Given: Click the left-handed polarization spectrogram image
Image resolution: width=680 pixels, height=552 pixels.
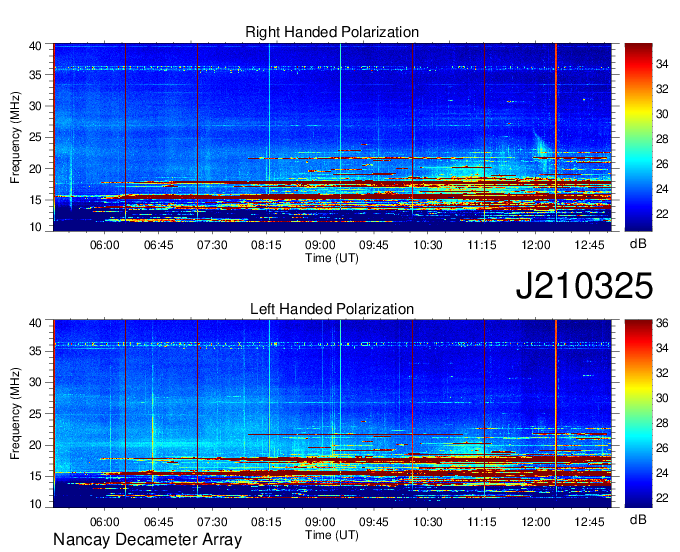Looking at the screenshot, I should (x=332, y=414).
